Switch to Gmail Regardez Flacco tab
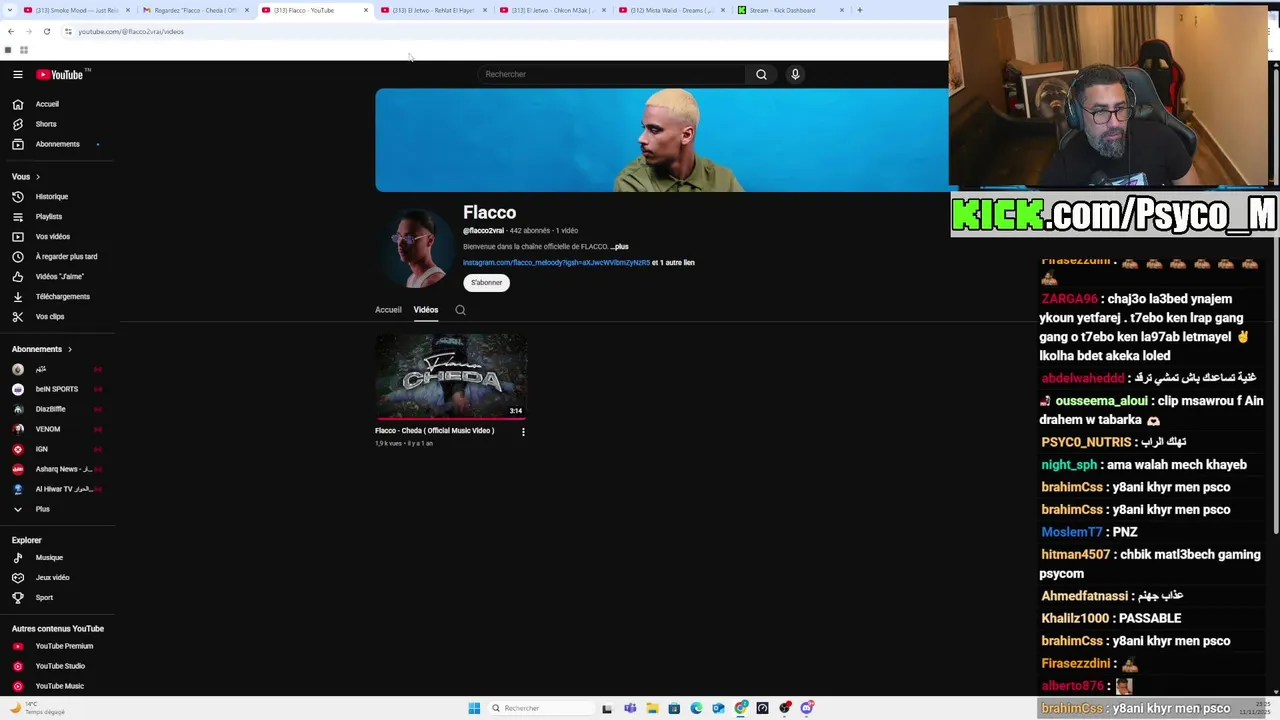1280x720 pixels. coord(195,10)
